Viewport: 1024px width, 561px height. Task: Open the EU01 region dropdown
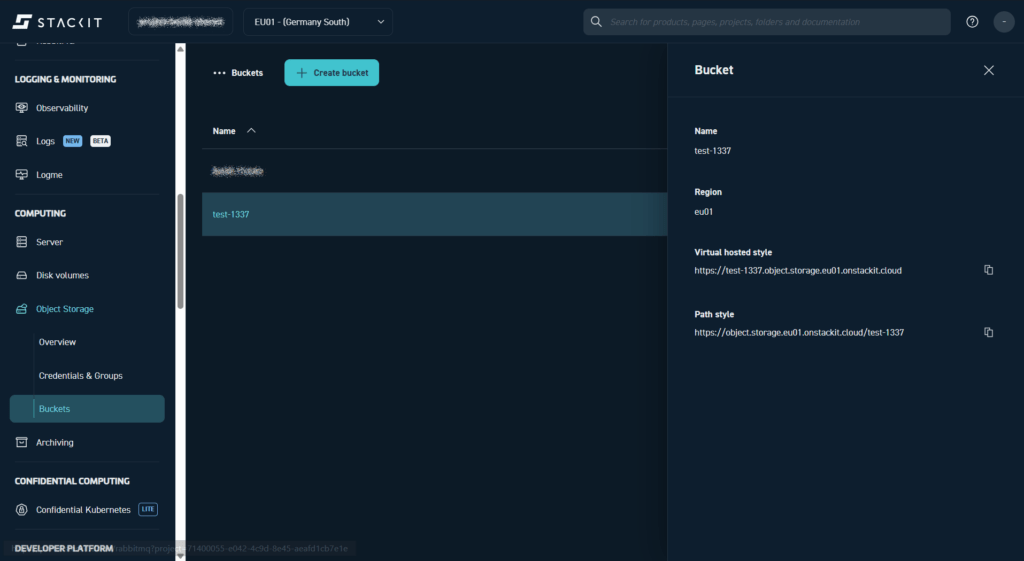pos(318,22)
